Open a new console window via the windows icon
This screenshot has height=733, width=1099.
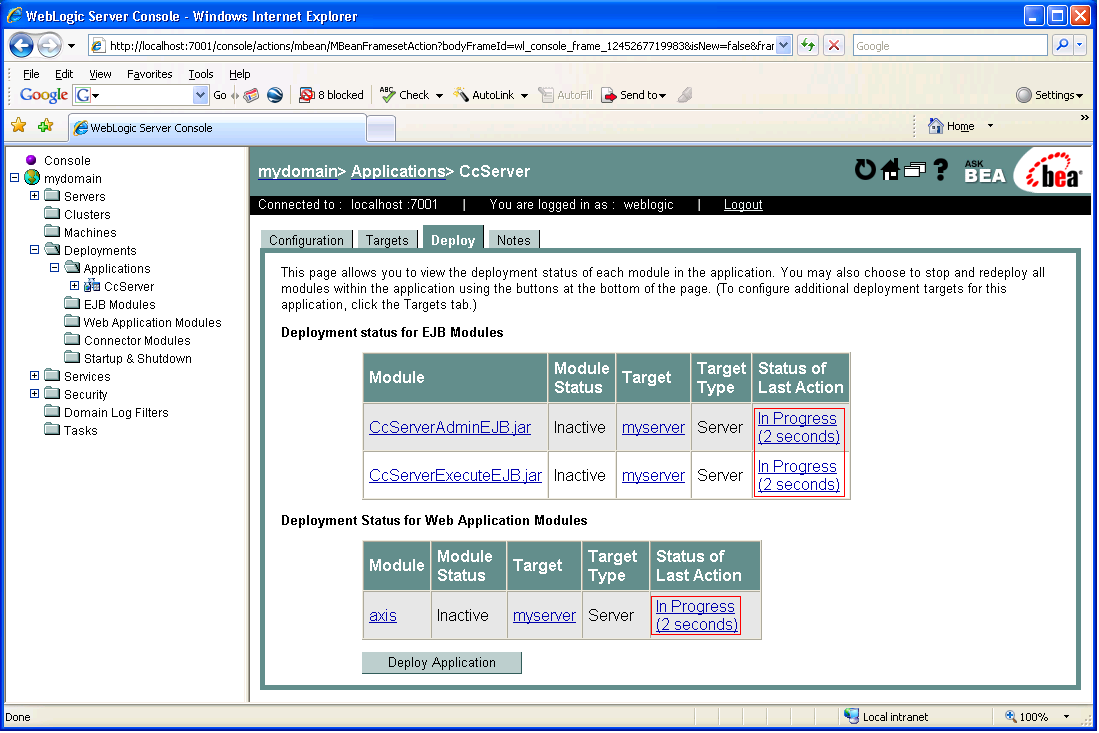[x=914, y=169]
